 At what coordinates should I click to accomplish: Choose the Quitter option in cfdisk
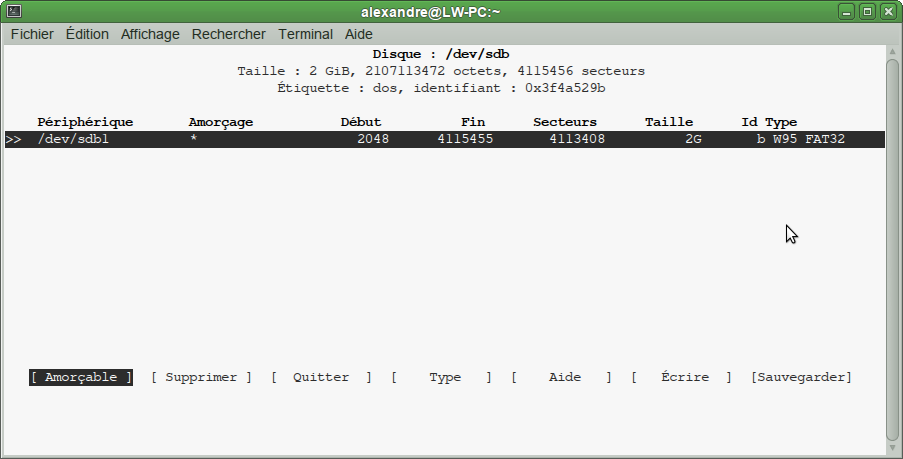[321, 377]
